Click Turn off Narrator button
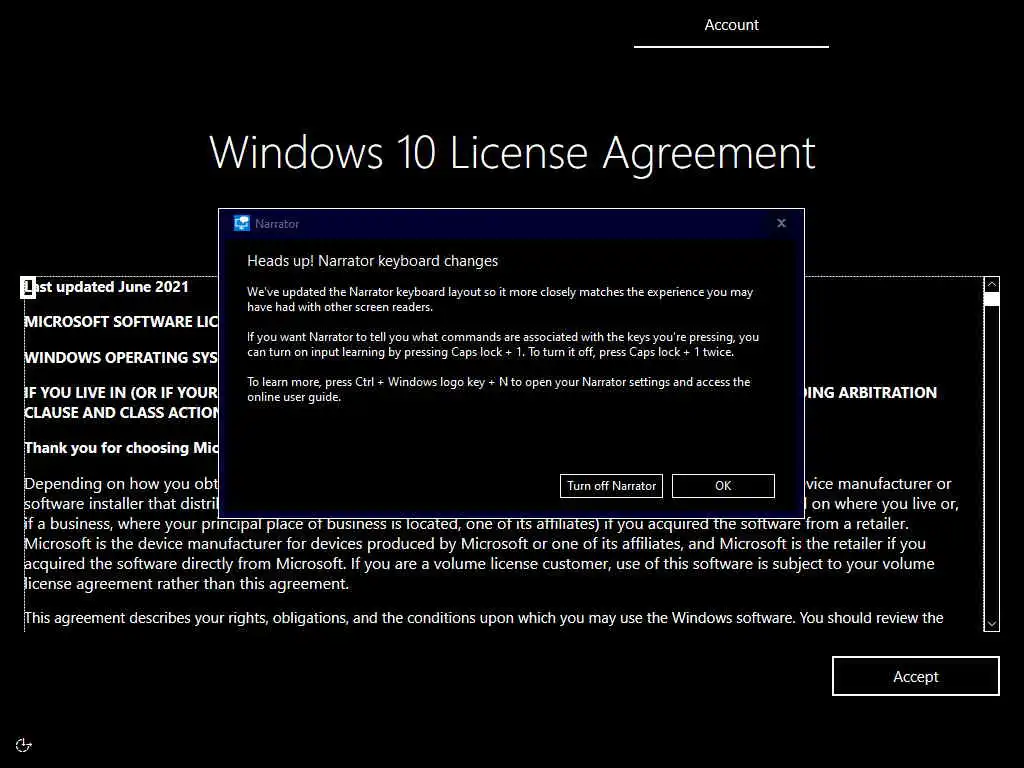This screenshot has height=768, width=1024. tap(611, 486)
